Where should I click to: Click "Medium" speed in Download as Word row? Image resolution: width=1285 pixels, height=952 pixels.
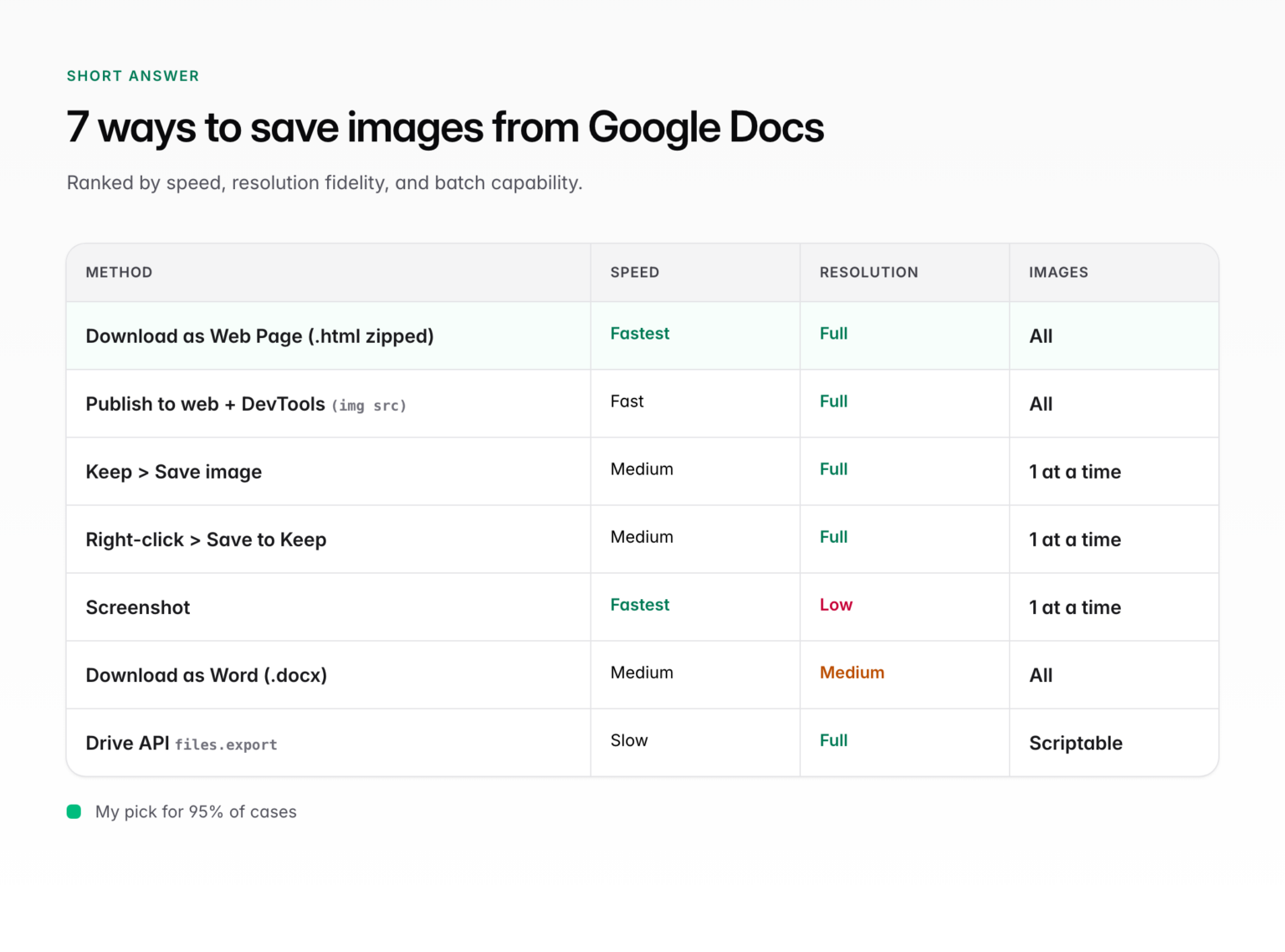coord(642,673)
